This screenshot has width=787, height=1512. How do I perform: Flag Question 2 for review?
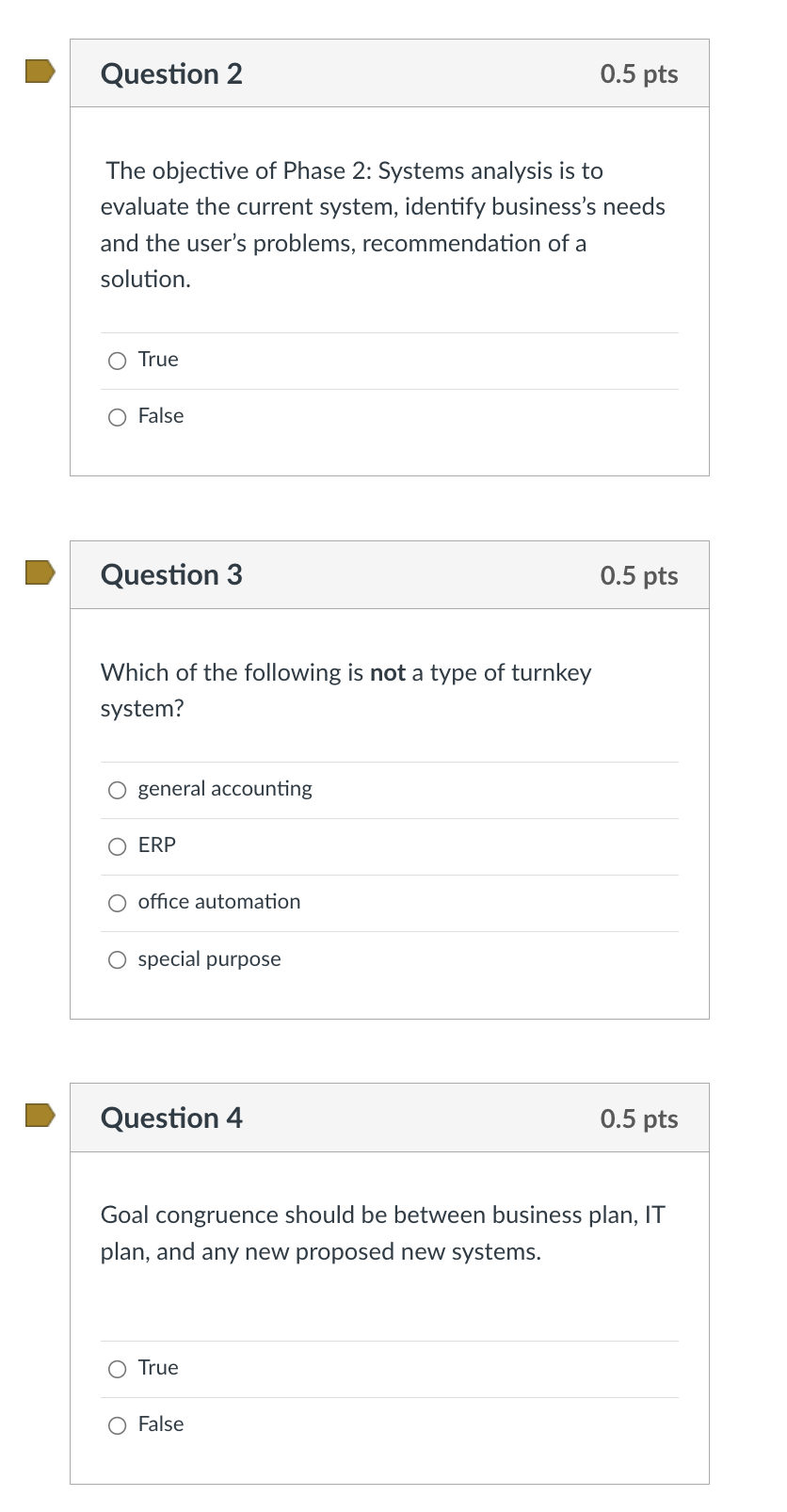[41, 72]
